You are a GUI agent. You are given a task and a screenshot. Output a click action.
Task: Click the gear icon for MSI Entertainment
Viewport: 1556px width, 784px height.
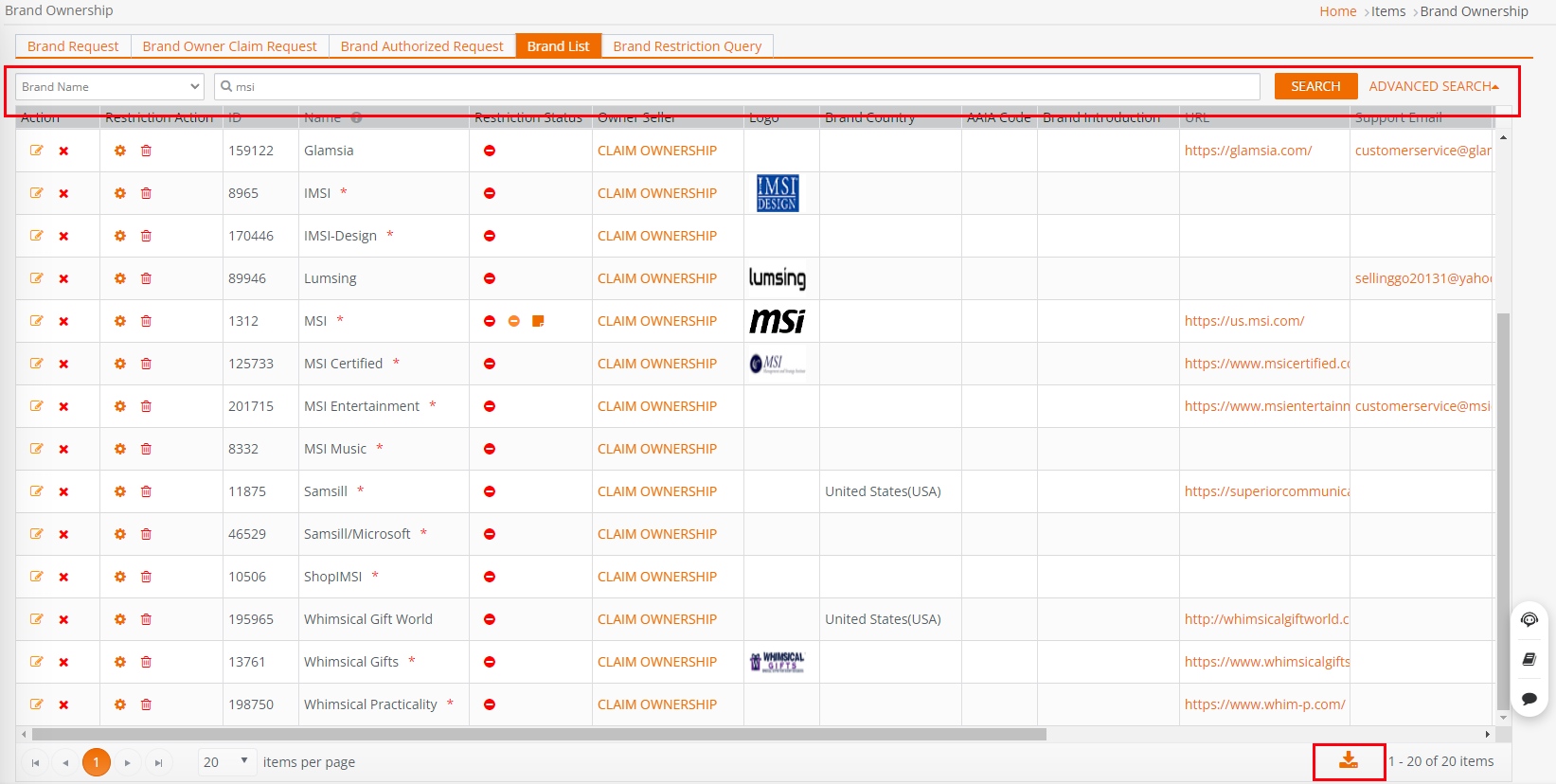pos(120,406)
